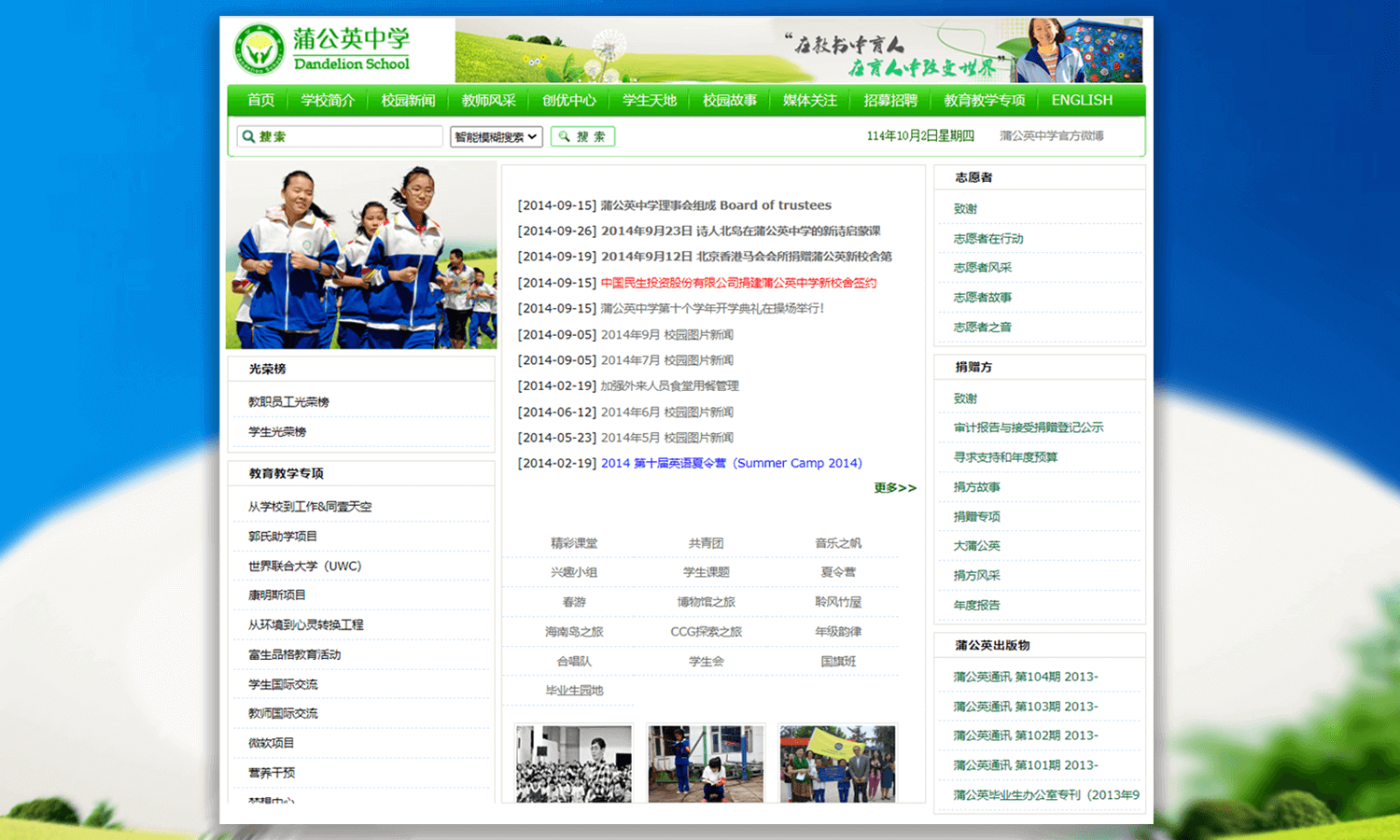Screen dimensions: 1400x840
Task: Open 世界联合大学 (UWC) link
Action: tap(304, 567)
